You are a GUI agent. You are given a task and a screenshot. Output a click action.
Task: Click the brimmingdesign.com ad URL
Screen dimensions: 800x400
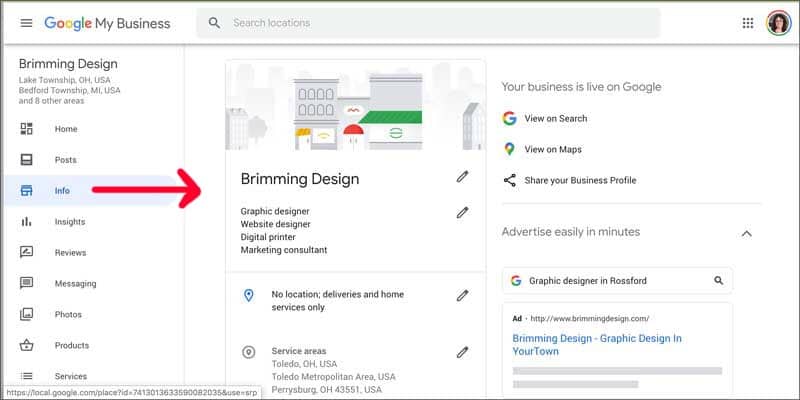coord(590,318)
